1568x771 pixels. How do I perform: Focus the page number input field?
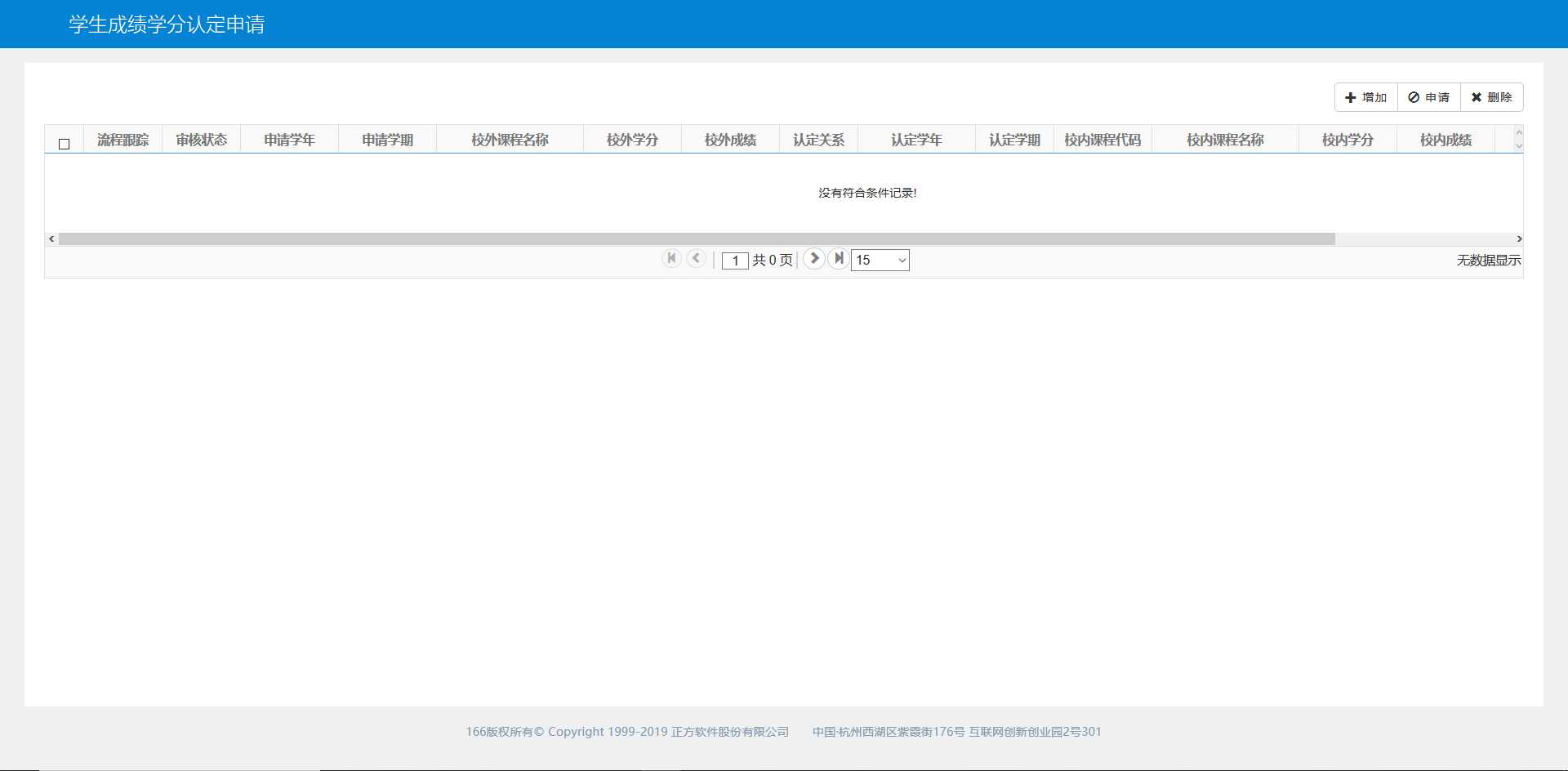pyautogui.click(x=735, y=261)
